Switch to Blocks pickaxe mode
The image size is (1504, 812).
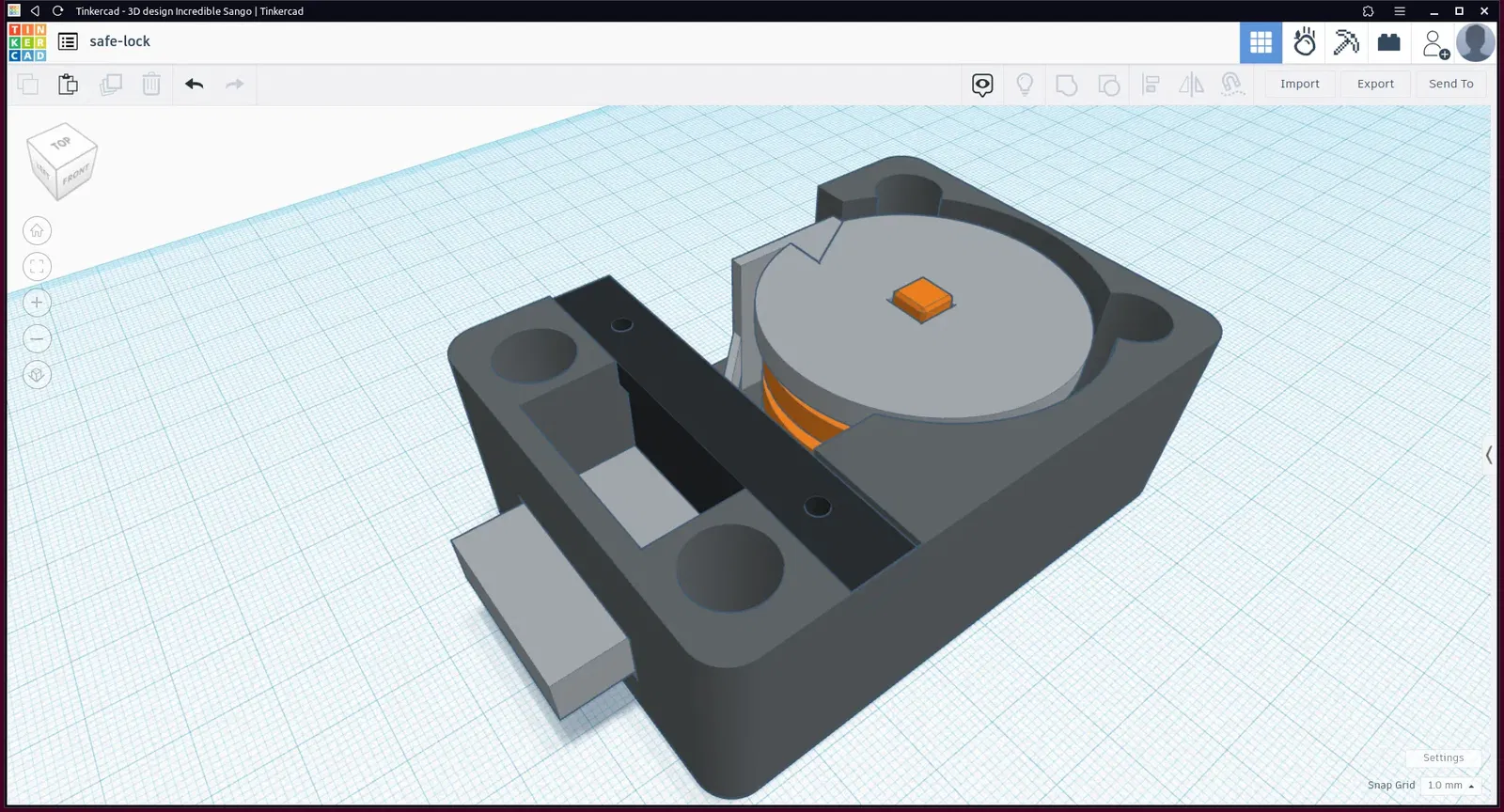[1346, 42]
